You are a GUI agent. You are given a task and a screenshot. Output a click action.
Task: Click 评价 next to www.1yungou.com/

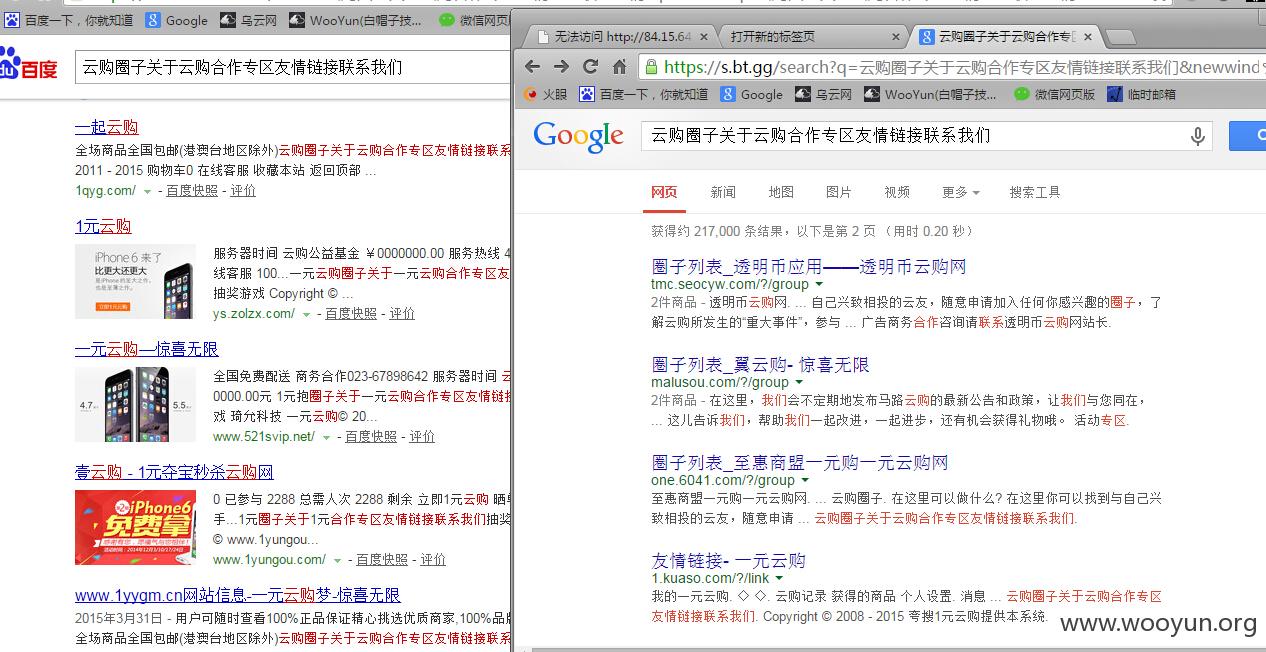pyautogui.click(x=433, y=559)
